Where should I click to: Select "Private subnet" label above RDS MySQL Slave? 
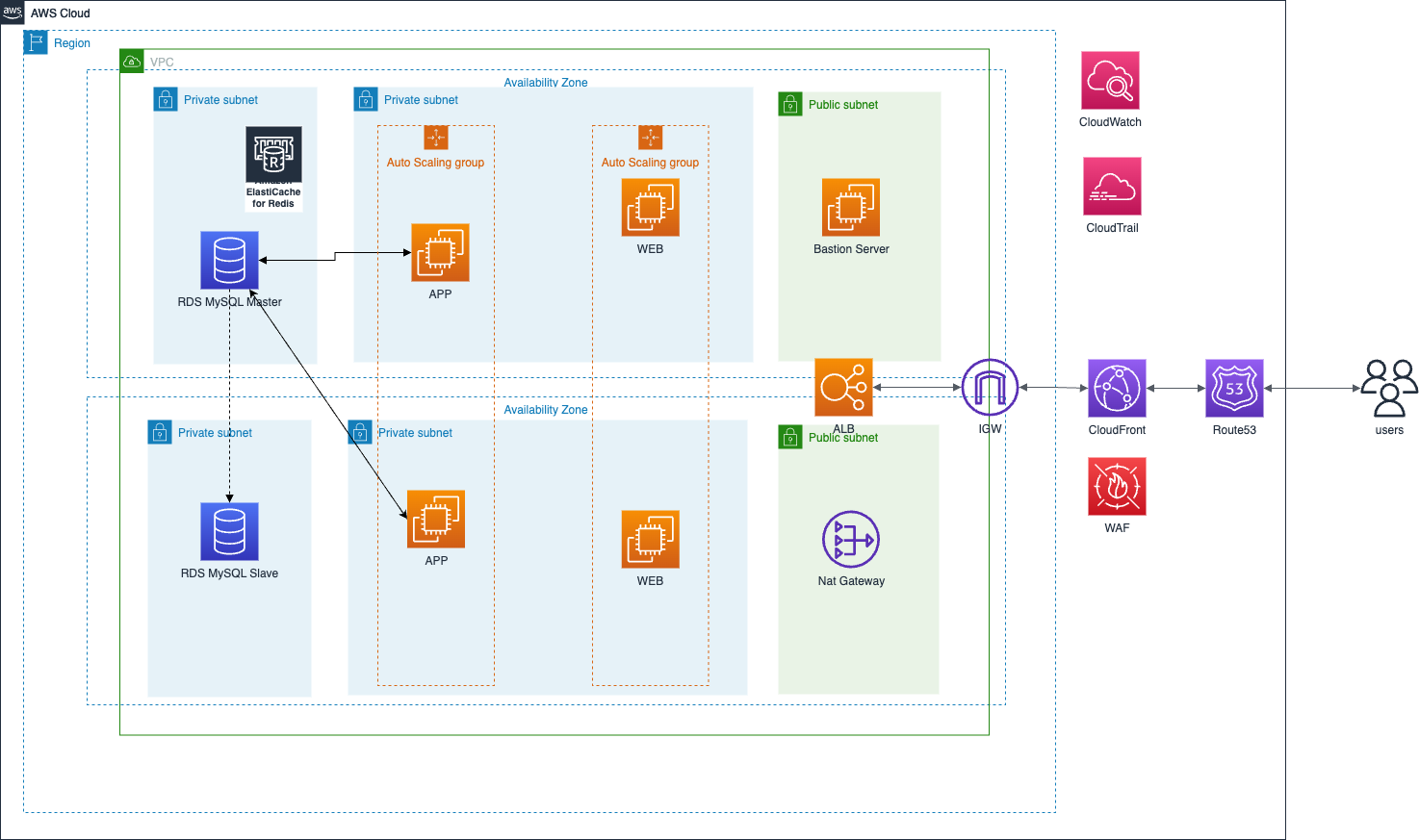click(x=215, y=433)
